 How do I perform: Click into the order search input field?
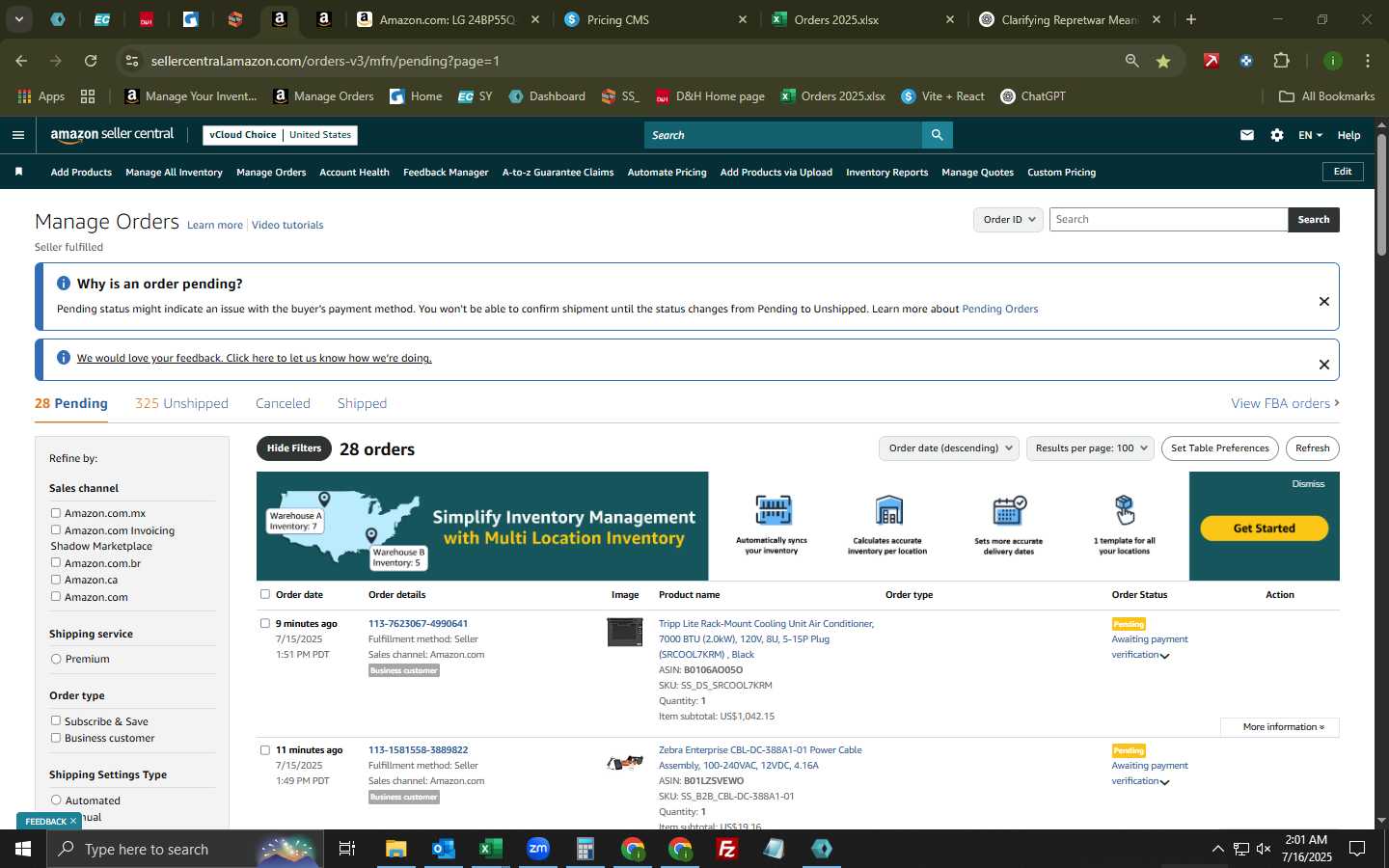click(1168, 220)
